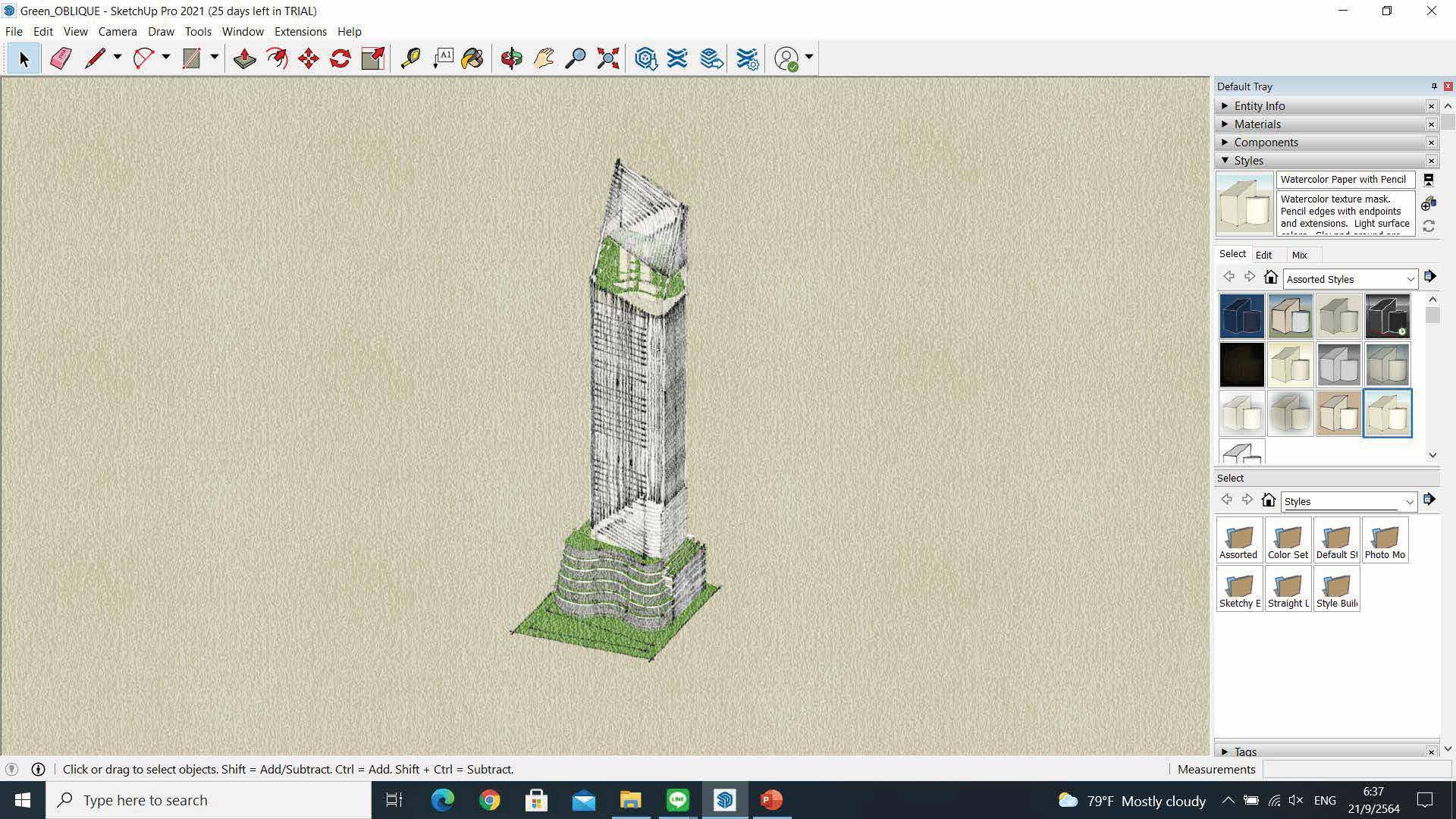The width and height of the screenshot is (1456, 819).
Task: Click the Mix tab label
Action: pos(1299,256)
